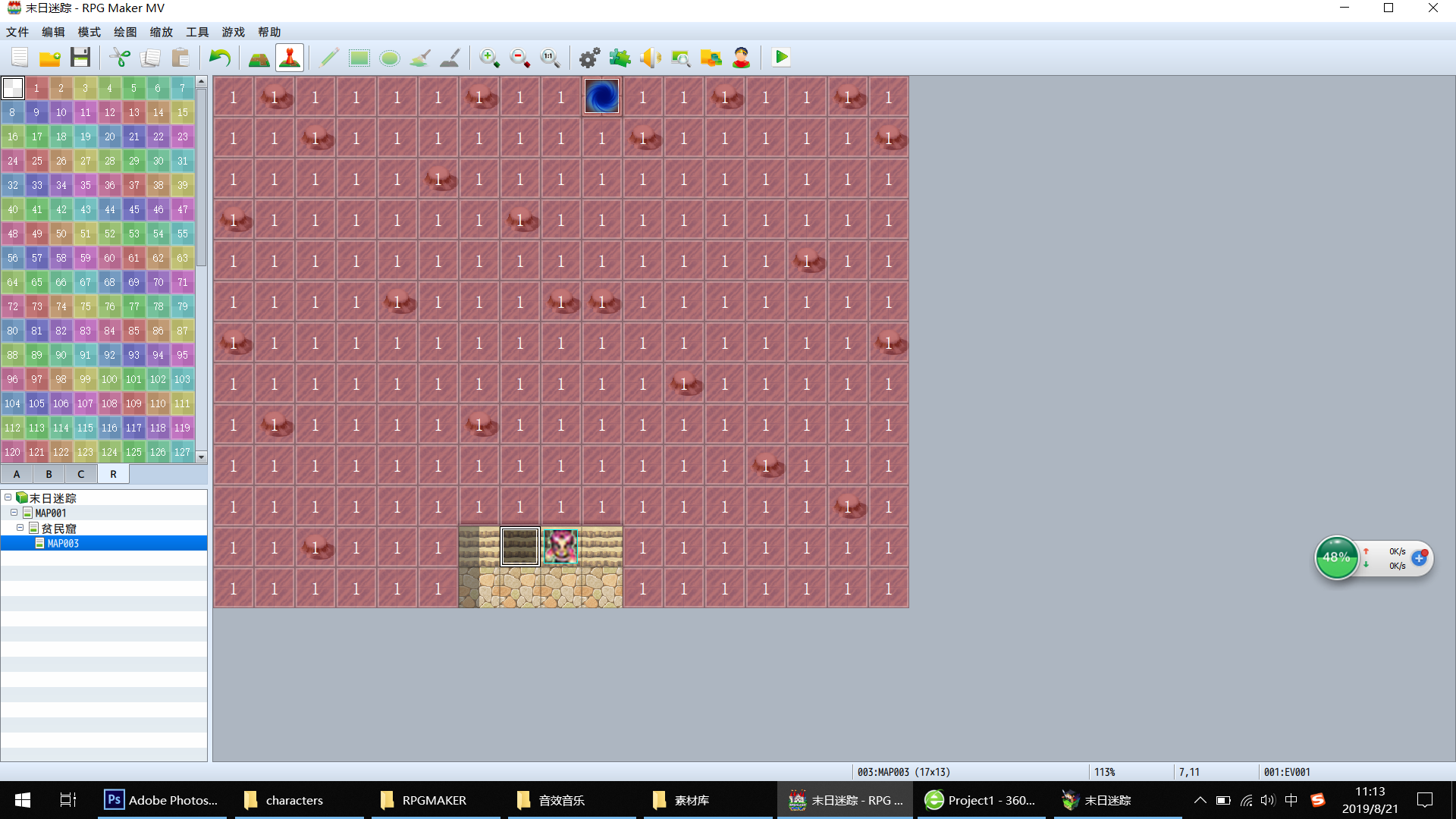Zoom out of the map
This screenshot has height=819, width=1456.
pos(520,58)
